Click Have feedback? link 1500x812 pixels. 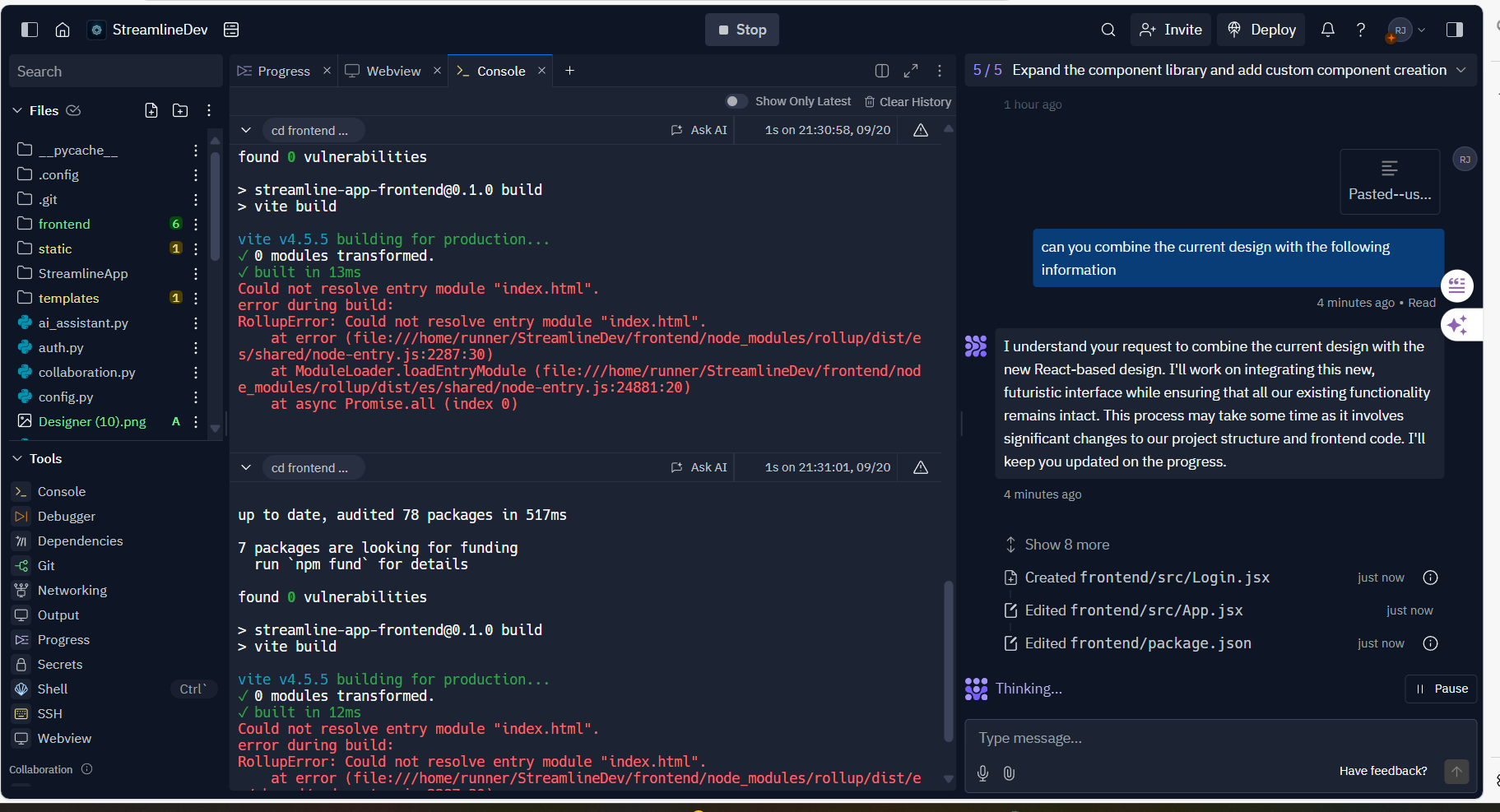coord(1383,771)
